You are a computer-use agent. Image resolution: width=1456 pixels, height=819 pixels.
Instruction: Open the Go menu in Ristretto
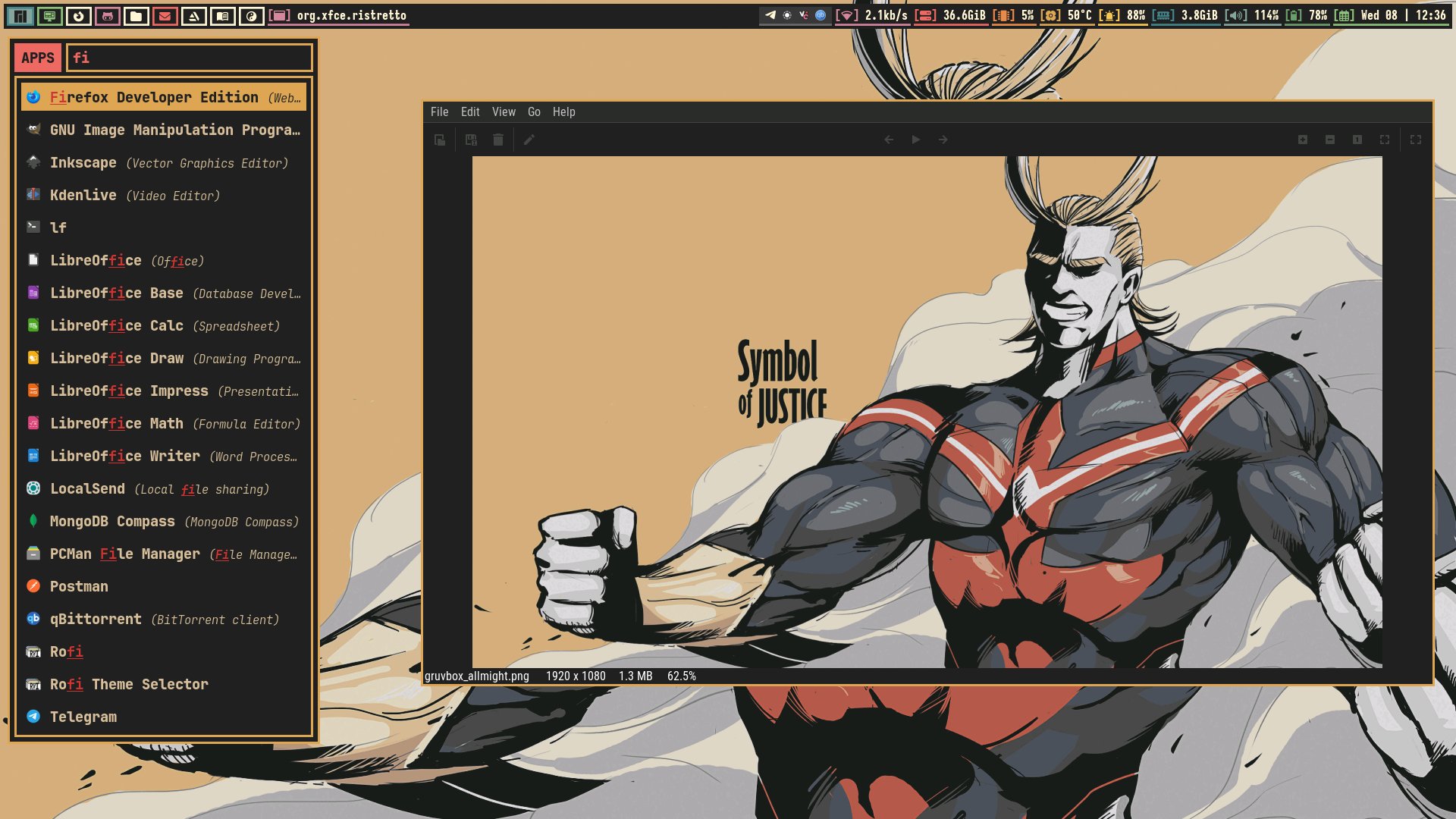point(535,111)
